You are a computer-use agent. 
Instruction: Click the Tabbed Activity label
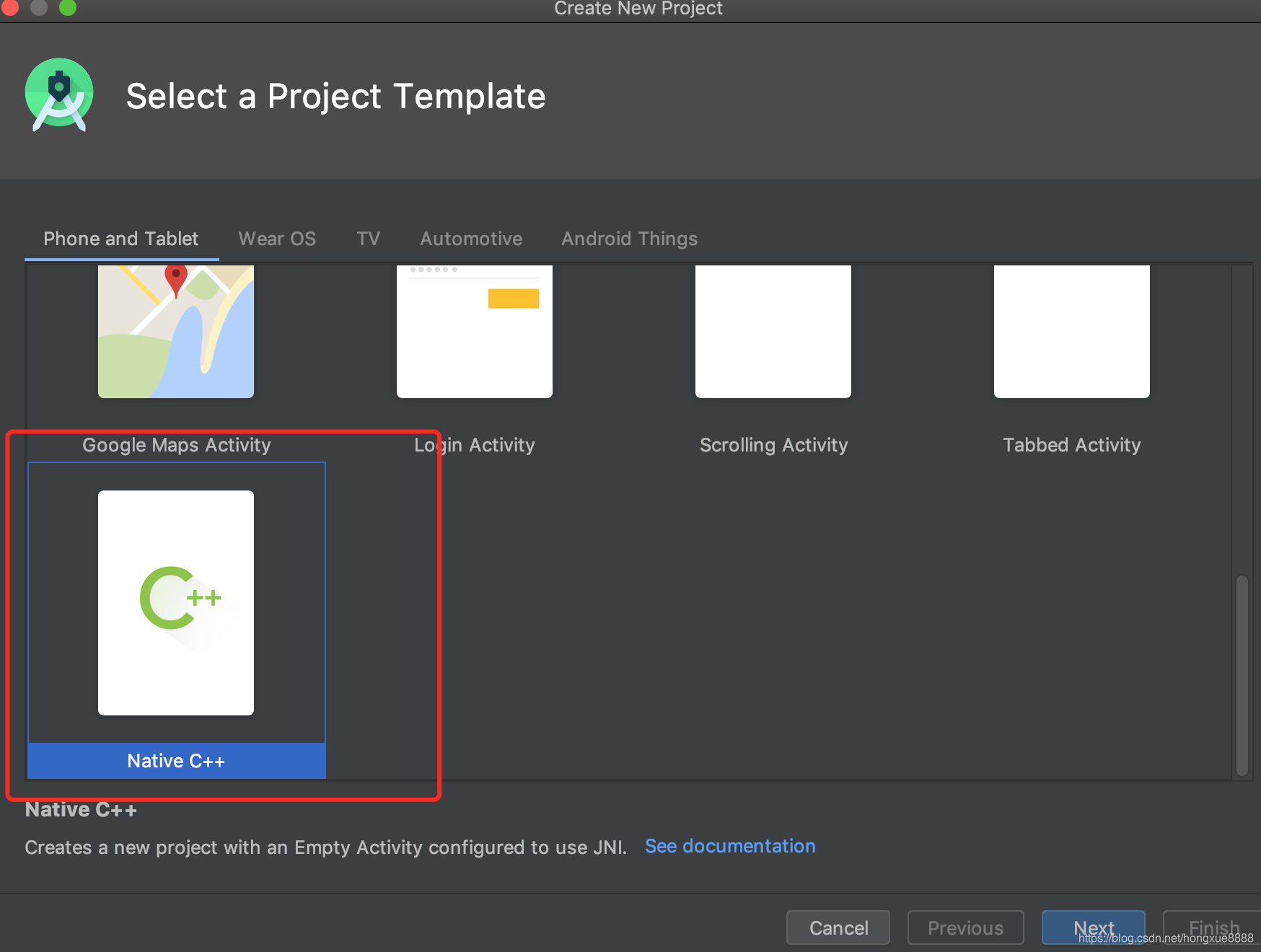pos(1072,445)
